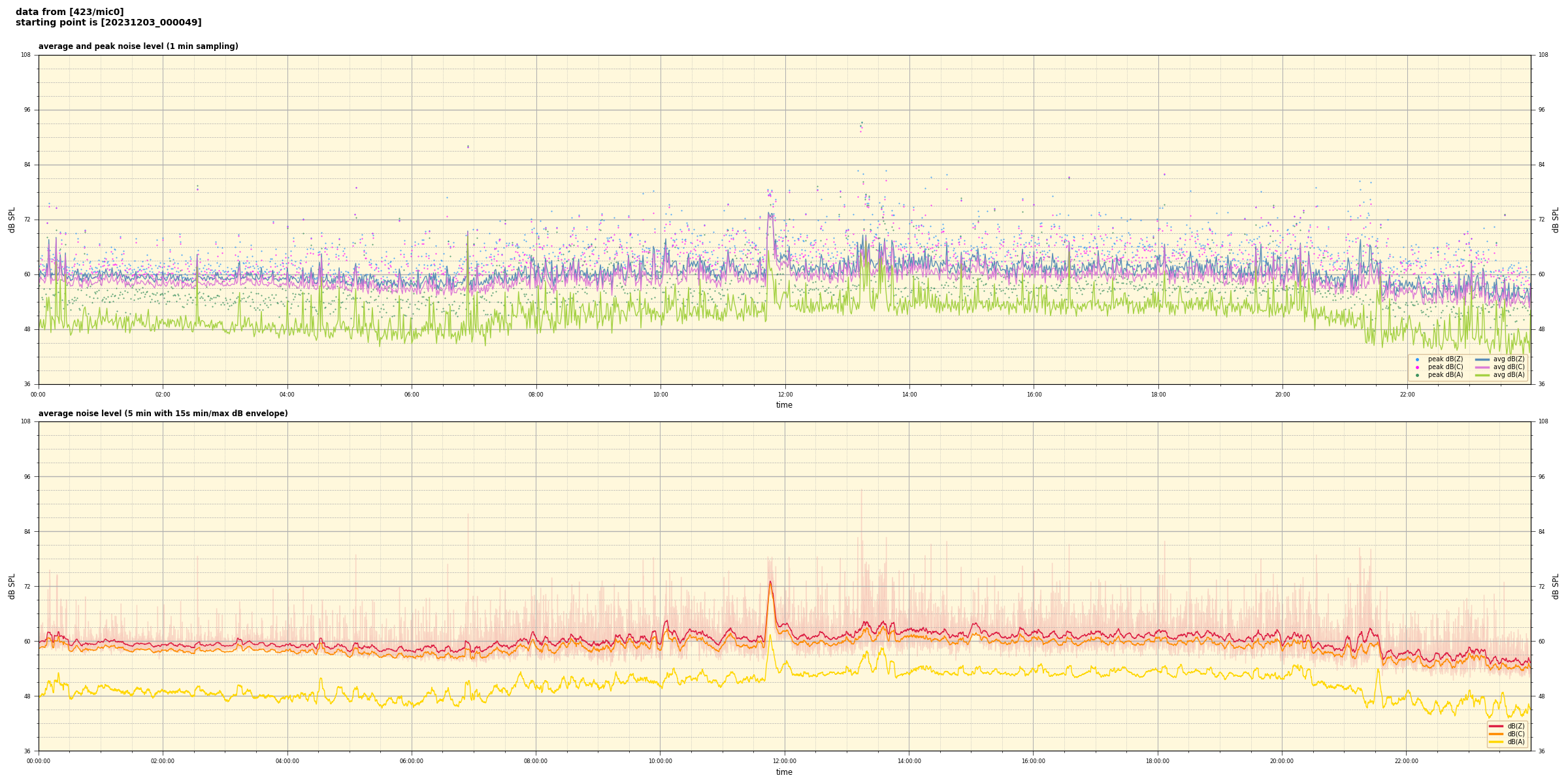1568x784 pixels.
Task: Click the yellow dB(A) line in bottom legend
Action: (x=1496, y=742)
